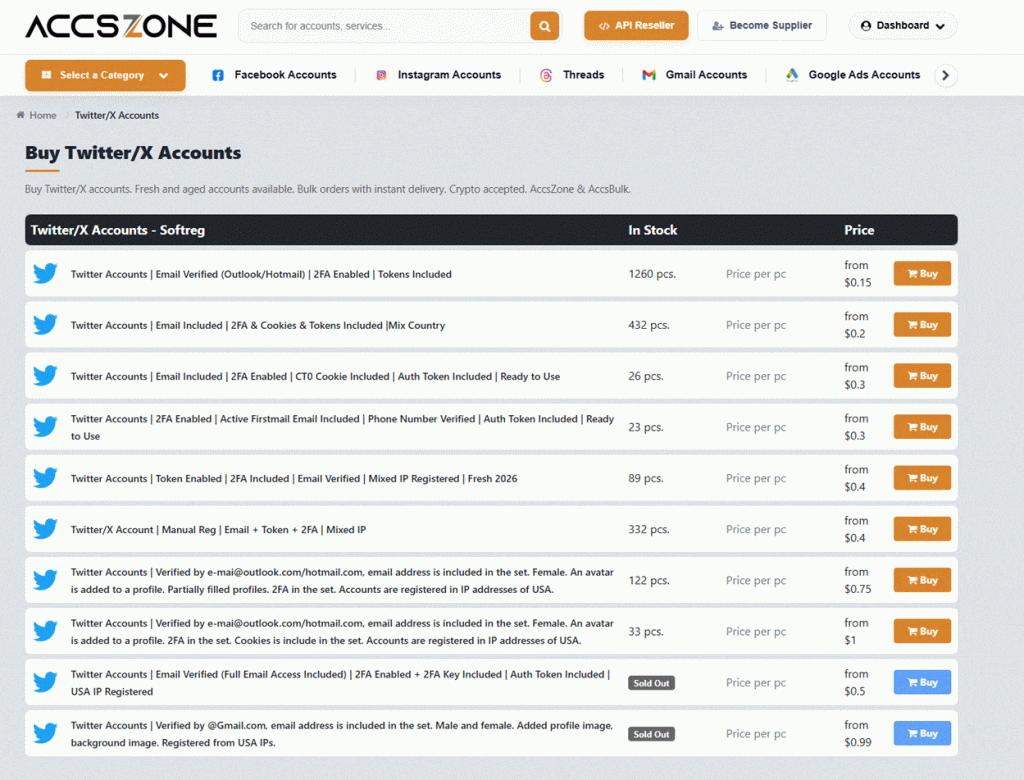This screenshot has height=780, width=1024.
Task: Click Twitter bird icon for Firstmail Email row
Action: [45, 427]
